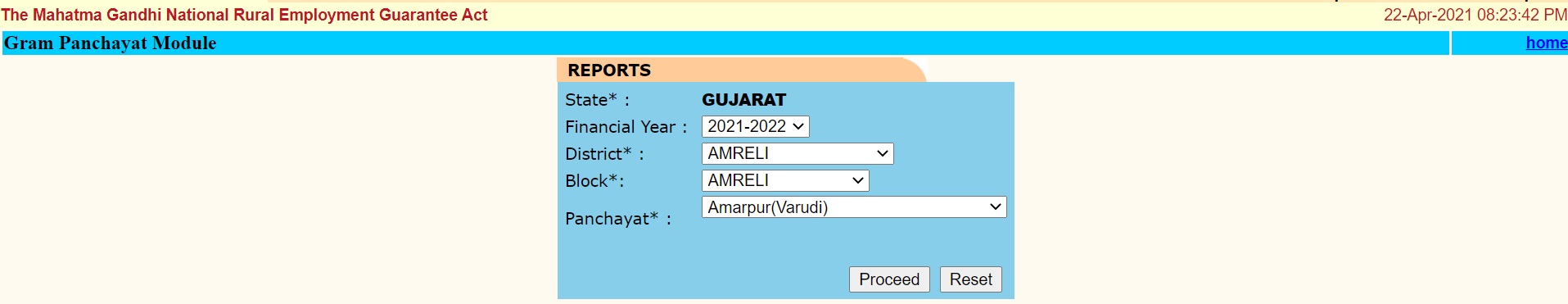Viewport: 1568px width, 304px height.
Task: Click the chevron arrow in District dropdown
Action: tap(882, 153)
